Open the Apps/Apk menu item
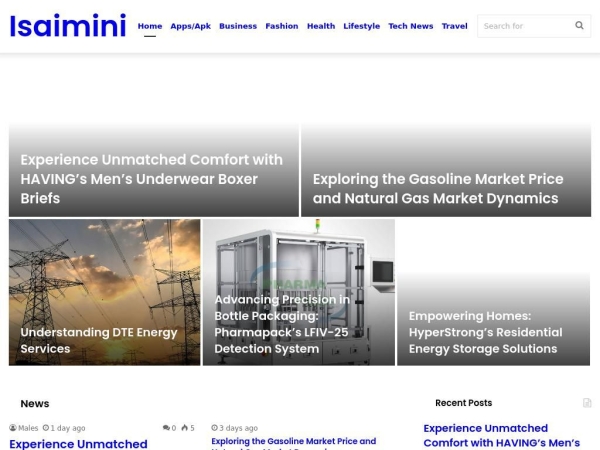This screenshot has width=600, height=450. click(x=191, y=26)
